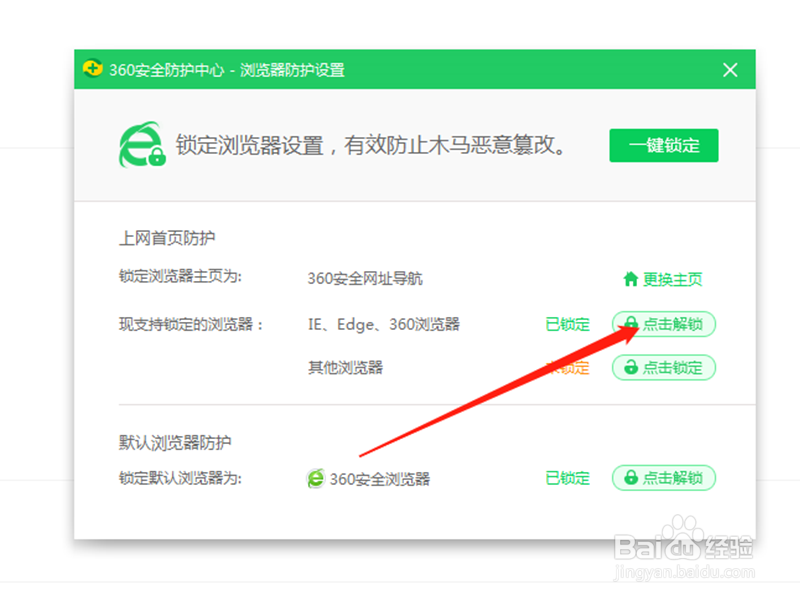Click the 一键锁定 one-click lock button
800x600 pixels.
click(x=663, y=145)
